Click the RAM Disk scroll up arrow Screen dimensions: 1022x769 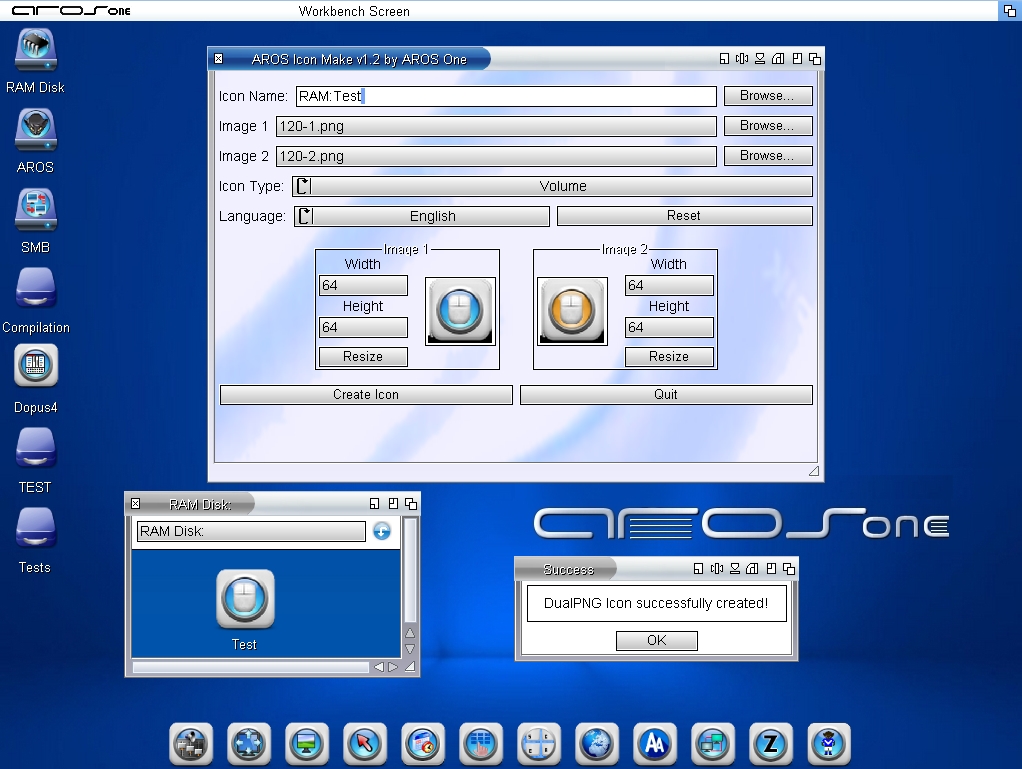point(410,633)
